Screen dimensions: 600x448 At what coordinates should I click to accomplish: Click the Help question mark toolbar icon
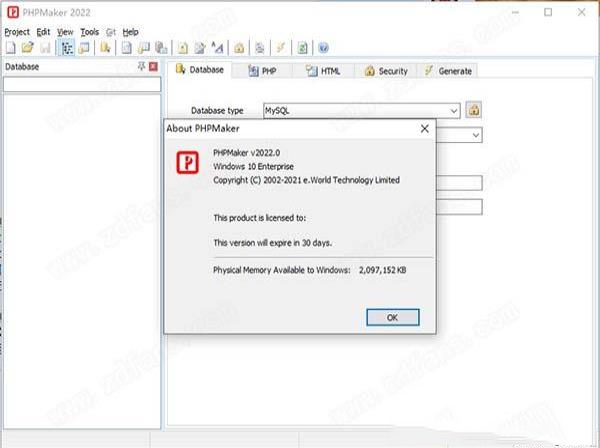(x=324, y=47)
